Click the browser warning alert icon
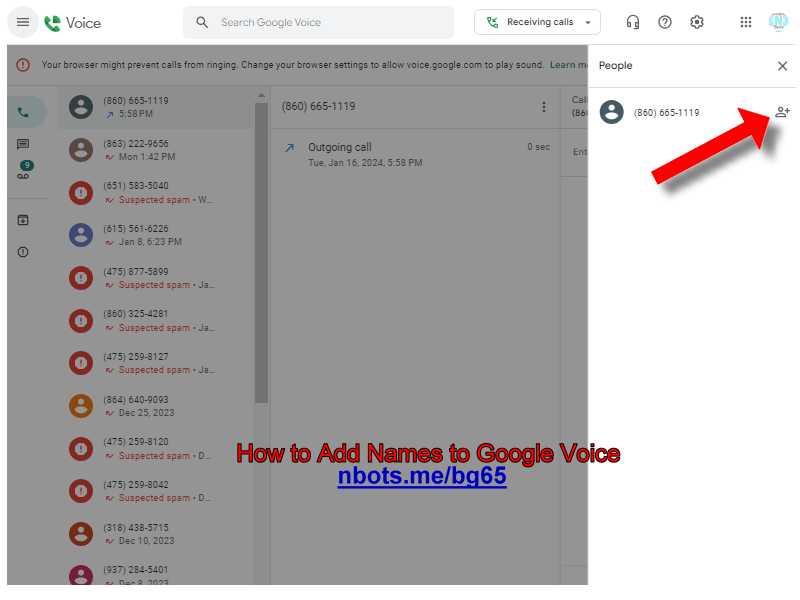Viewport: 800px width, 600px height. [x=23, y=65]
